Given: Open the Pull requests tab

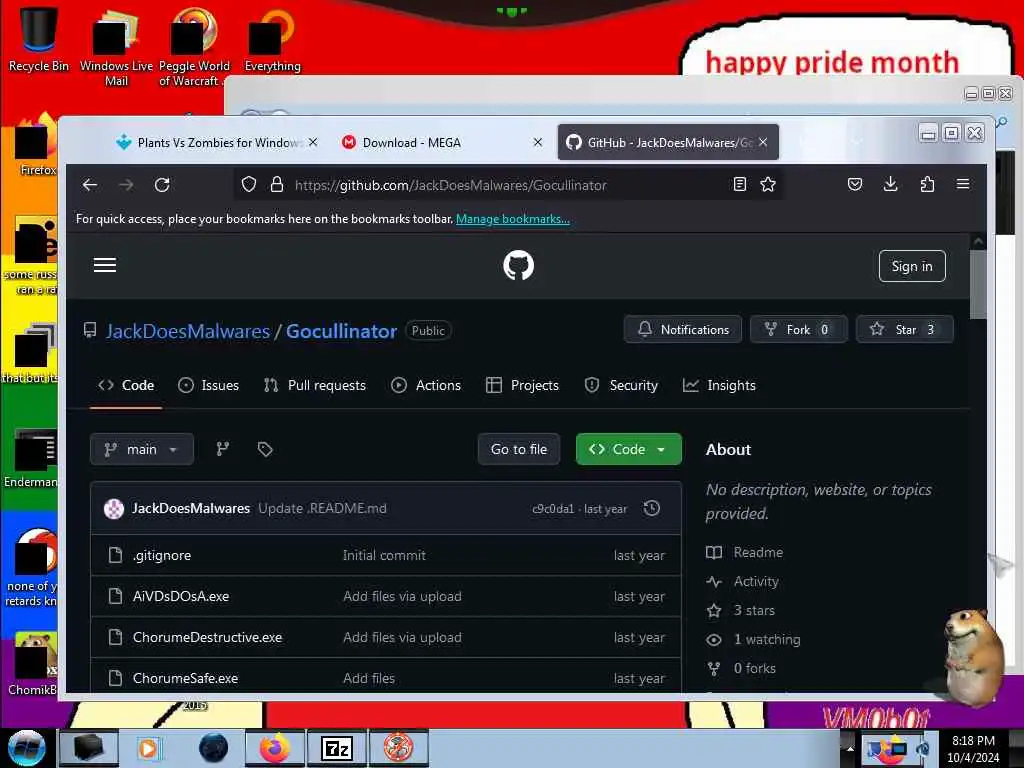Looking at the screenshot, I should (x=315, y=385).
